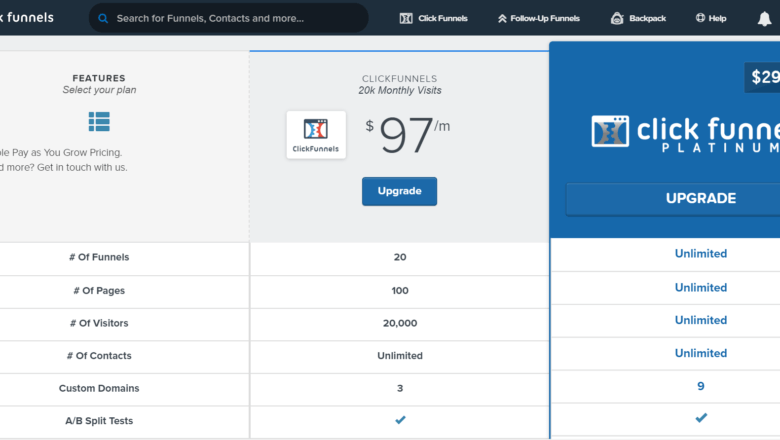The height and width of the screenshot is (440, 780).
Task: Click the funnels brand logo text
Action: 27,17
